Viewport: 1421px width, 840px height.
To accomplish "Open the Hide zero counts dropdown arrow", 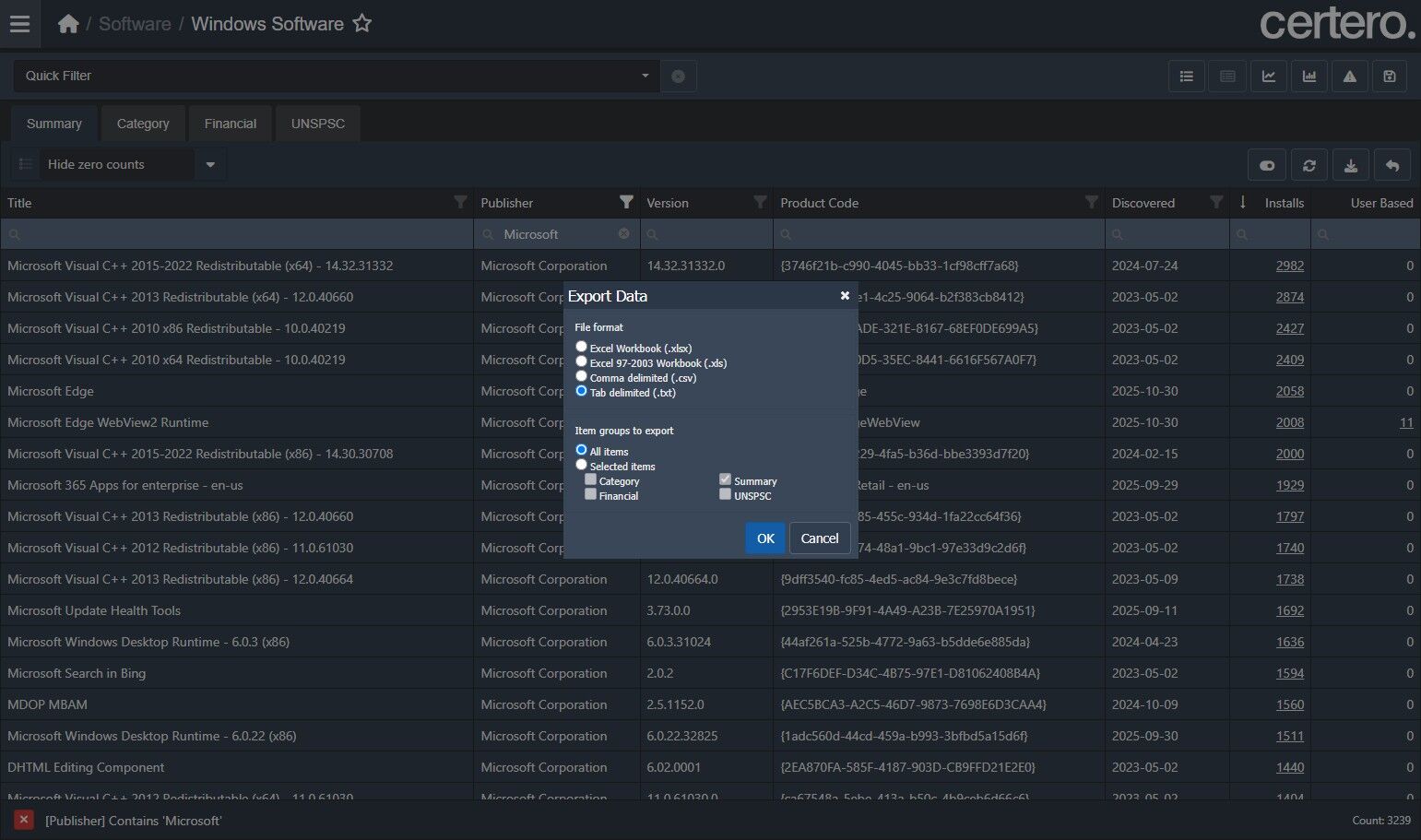I will click(x=210, y=165).
